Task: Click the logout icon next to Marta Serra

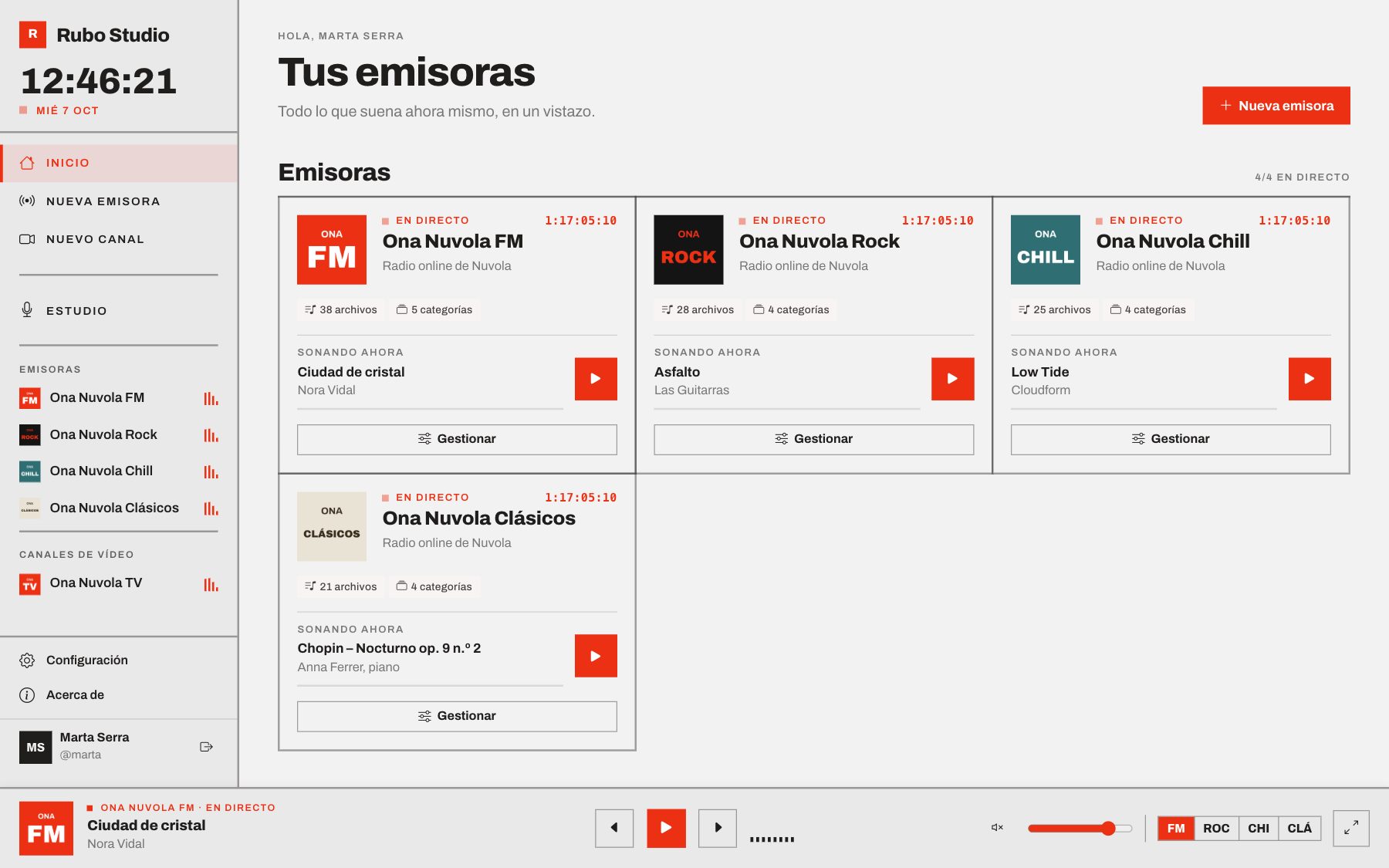Action: tap(206, 747)
